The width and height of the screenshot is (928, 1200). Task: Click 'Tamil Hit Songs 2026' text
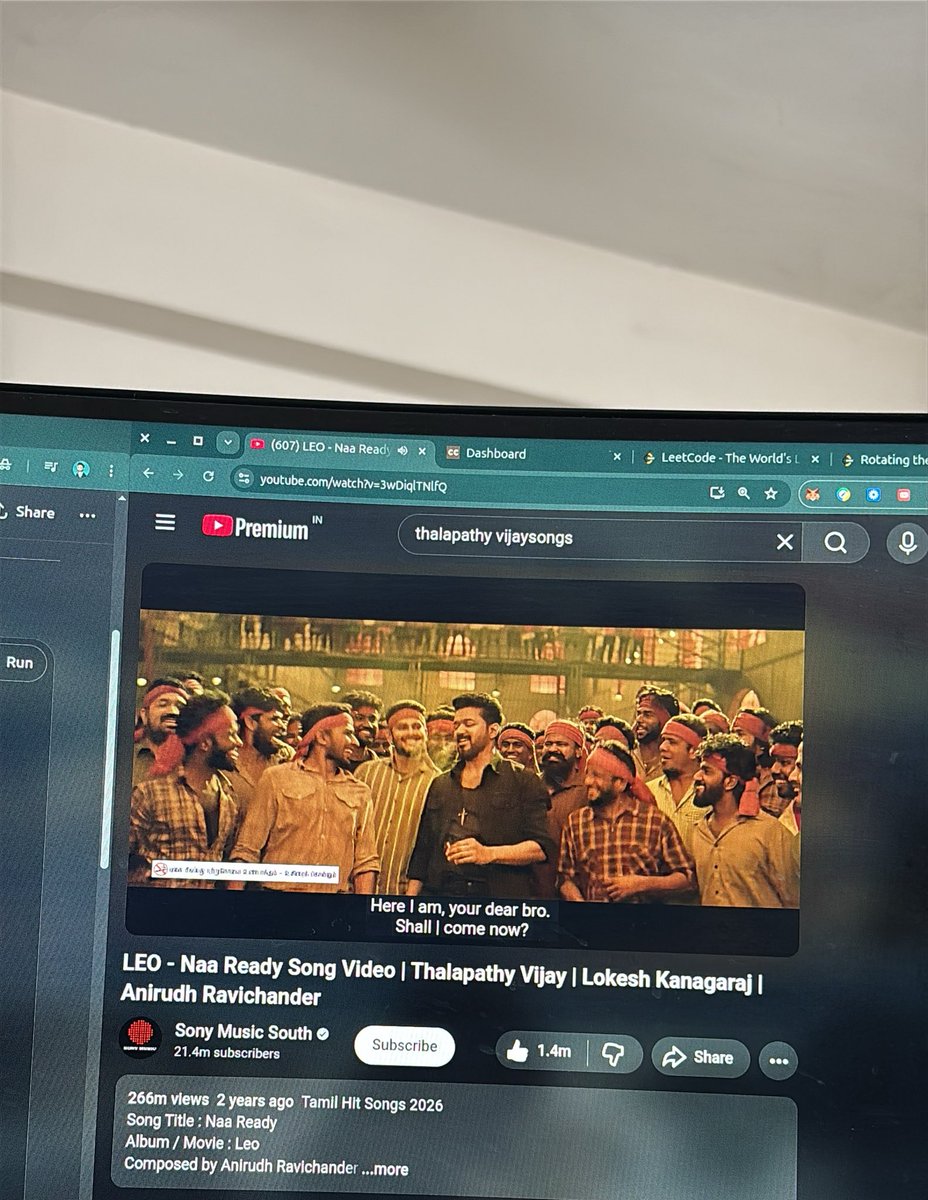(372, 1104)
